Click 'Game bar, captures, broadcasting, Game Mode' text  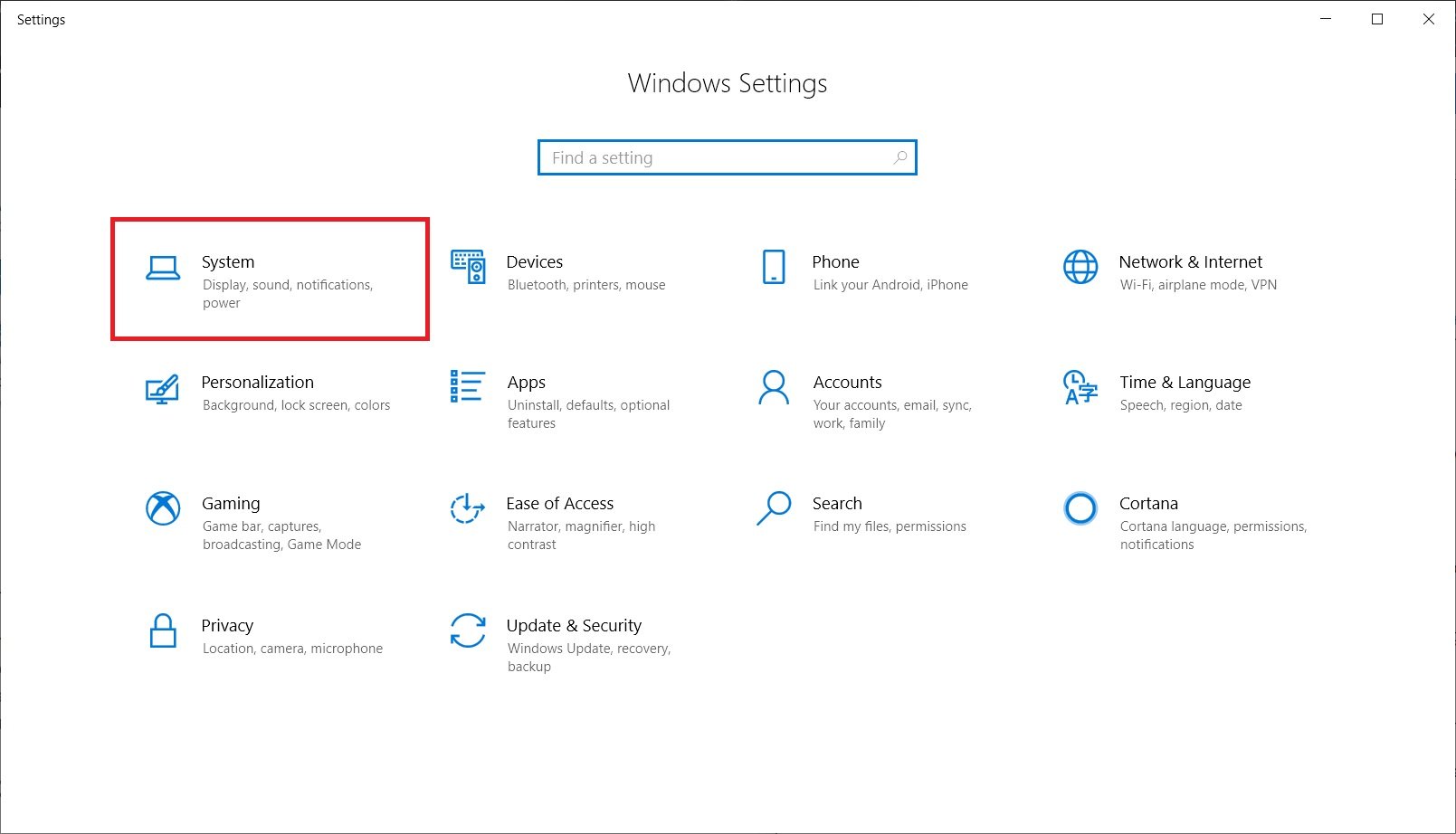(281, 535)
